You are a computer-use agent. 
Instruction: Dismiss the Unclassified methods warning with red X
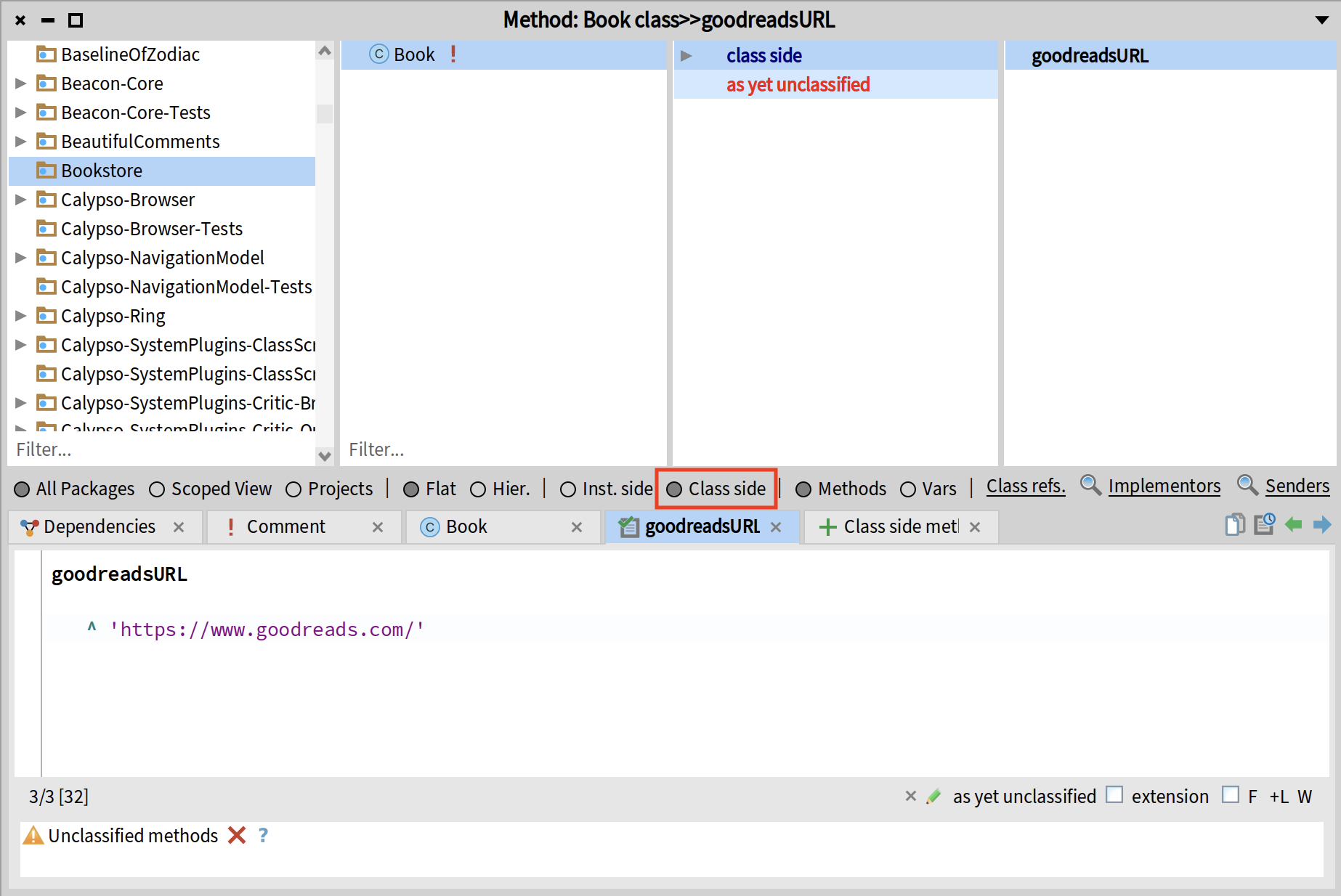[237, 836]
